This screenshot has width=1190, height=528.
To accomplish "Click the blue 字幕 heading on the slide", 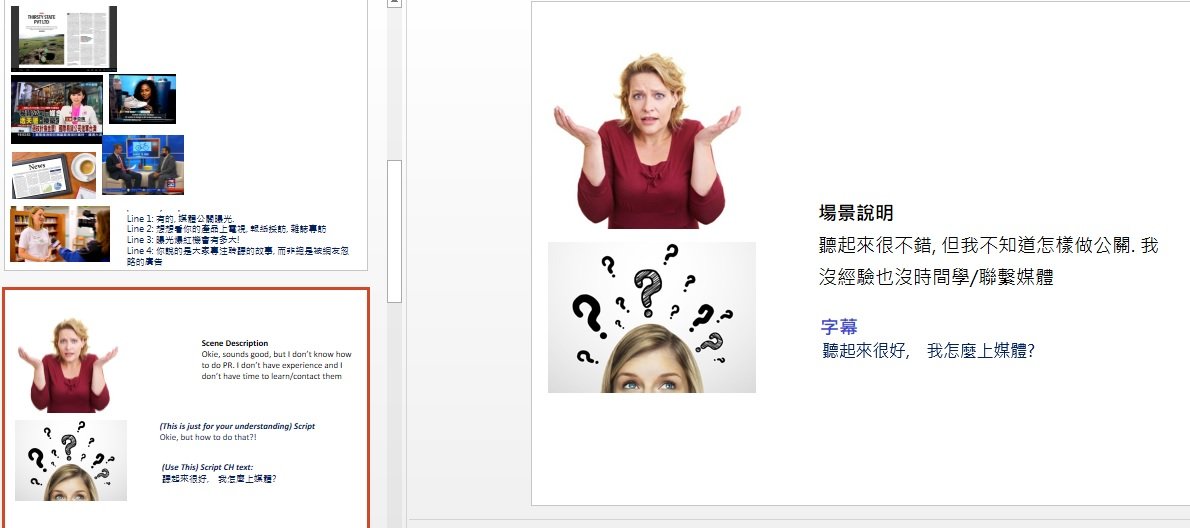I will [x=839, y=327].
